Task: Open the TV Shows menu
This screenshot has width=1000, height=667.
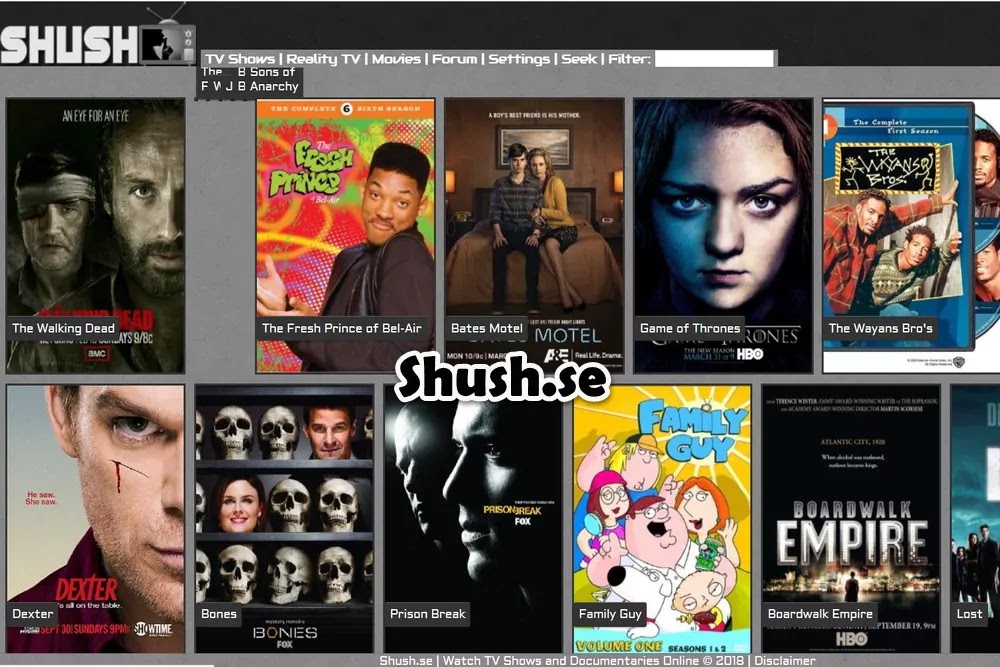Action: point(240,59)
